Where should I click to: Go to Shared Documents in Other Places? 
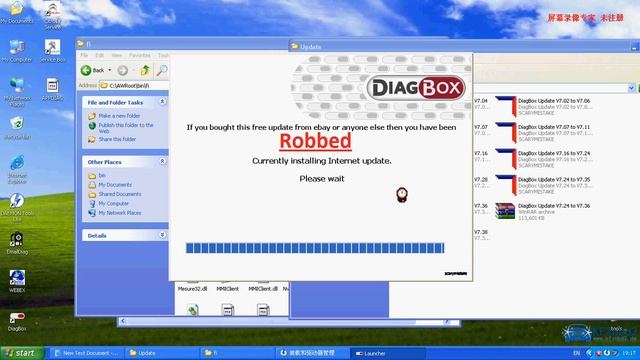click(x=120, y=194)
